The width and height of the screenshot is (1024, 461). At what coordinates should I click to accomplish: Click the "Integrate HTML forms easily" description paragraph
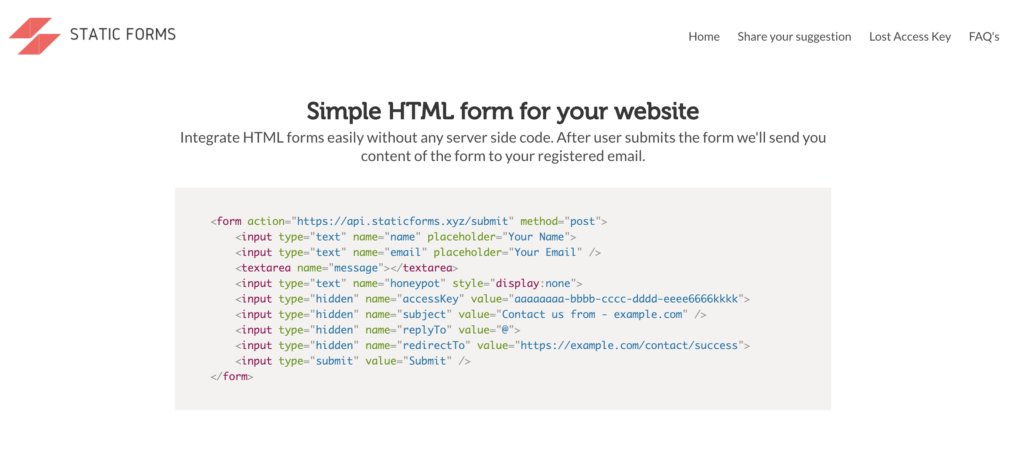[502, 147]
